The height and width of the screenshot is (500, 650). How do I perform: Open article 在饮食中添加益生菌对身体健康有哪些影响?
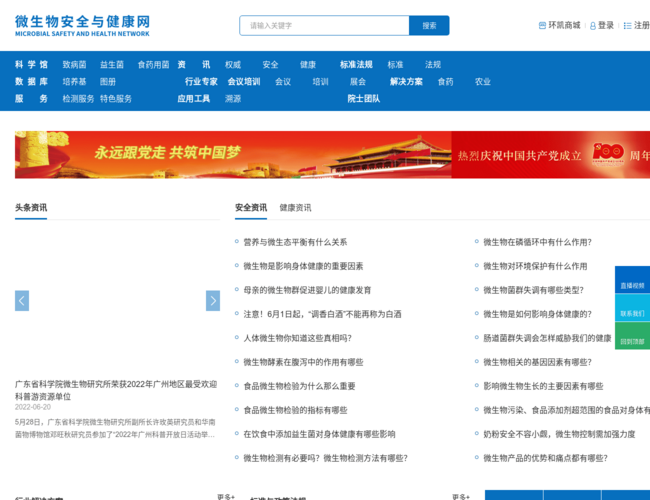click(319, 434)
